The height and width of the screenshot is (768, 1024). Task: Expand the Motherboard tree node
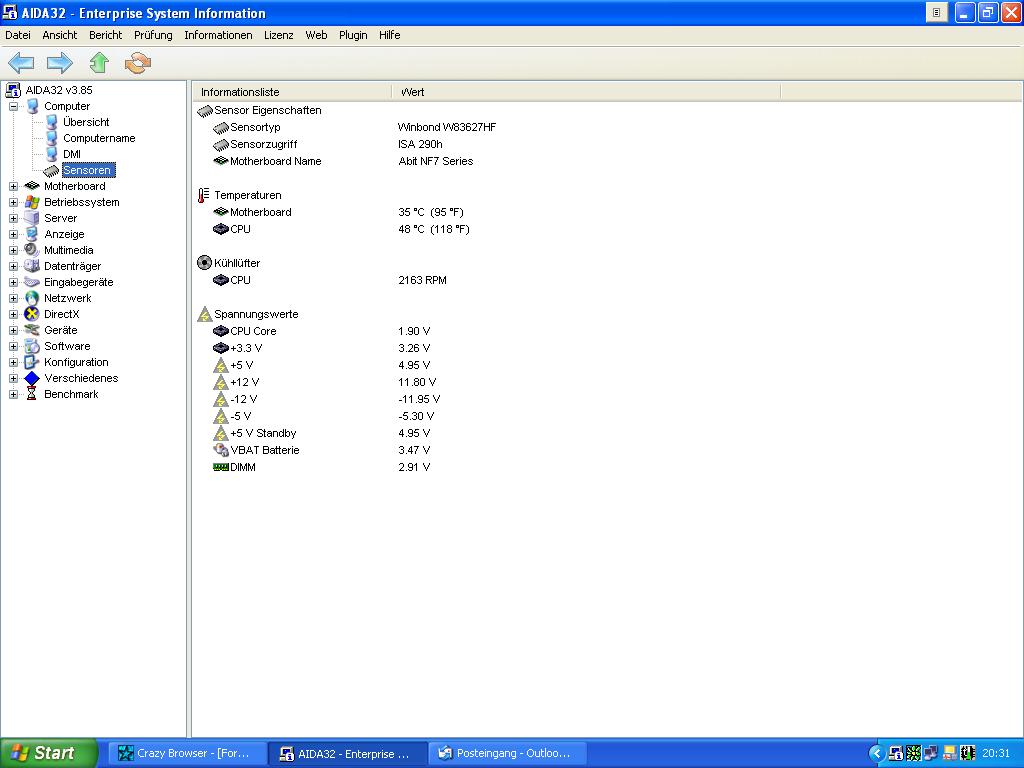[13, 186]
